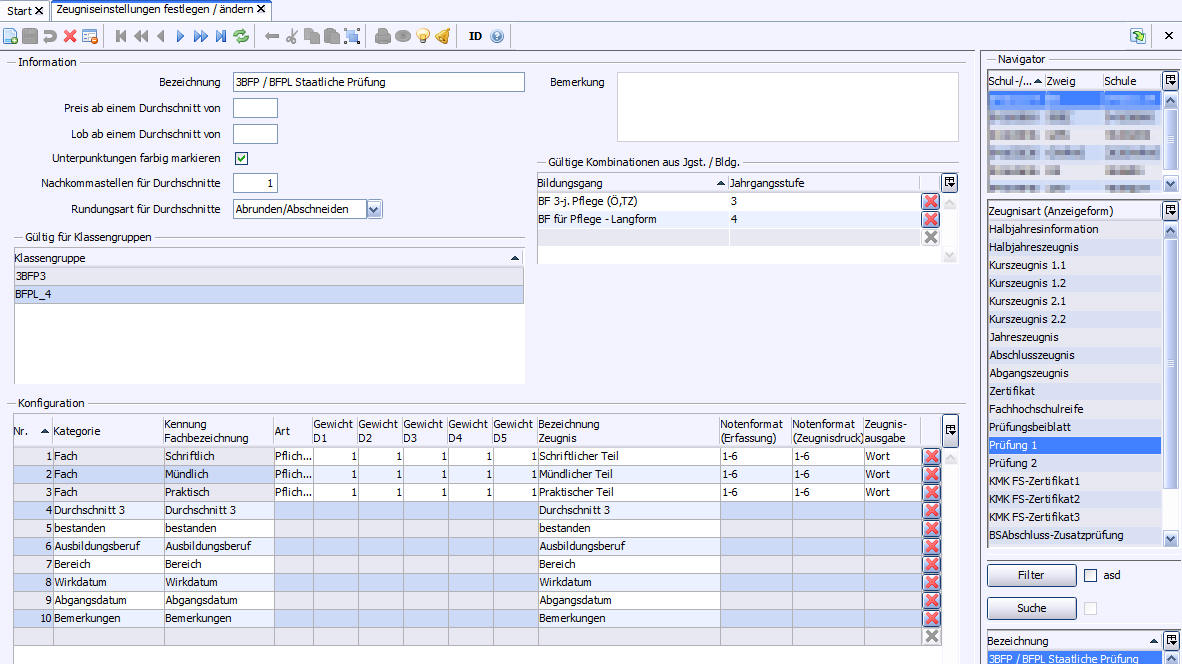Image resolution: width=1182 pixels, height=664 pixels.
Task: Create a new record with toolbar icon
Action: tap(11, 36)
